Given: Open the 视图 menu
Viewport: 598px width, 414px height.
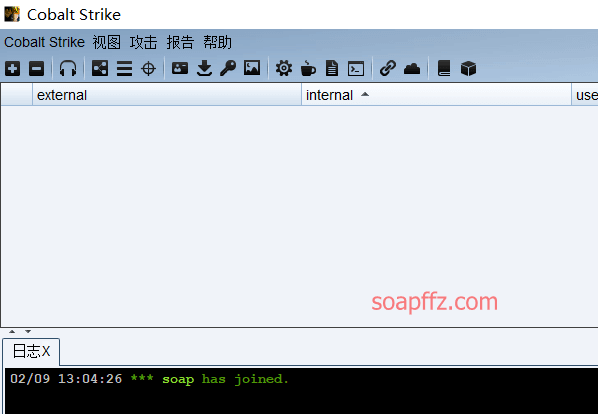Looking at the screenshot, I should click(x=106, y=42).
